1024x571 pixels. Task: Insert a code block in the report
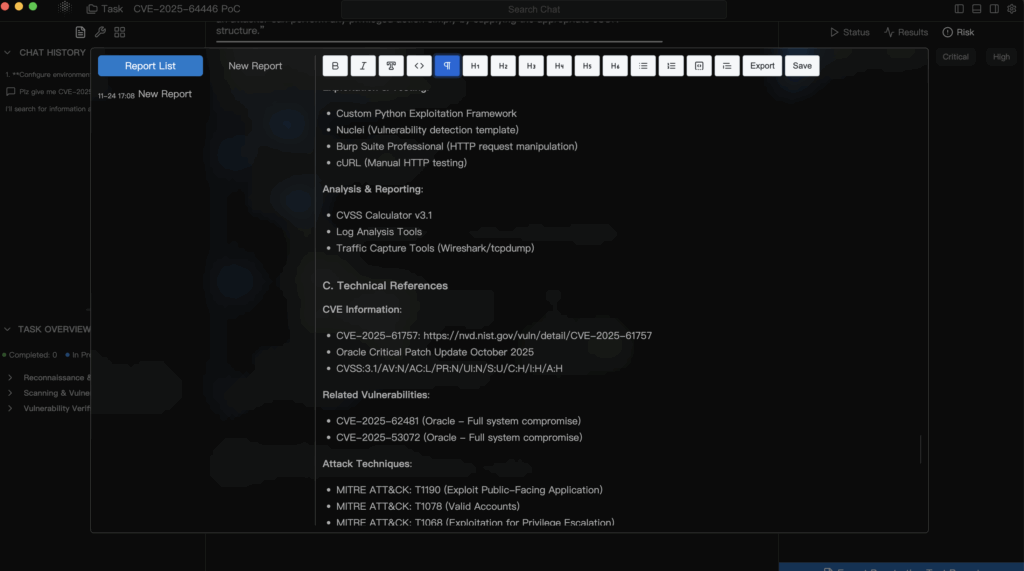coord(699,66)
